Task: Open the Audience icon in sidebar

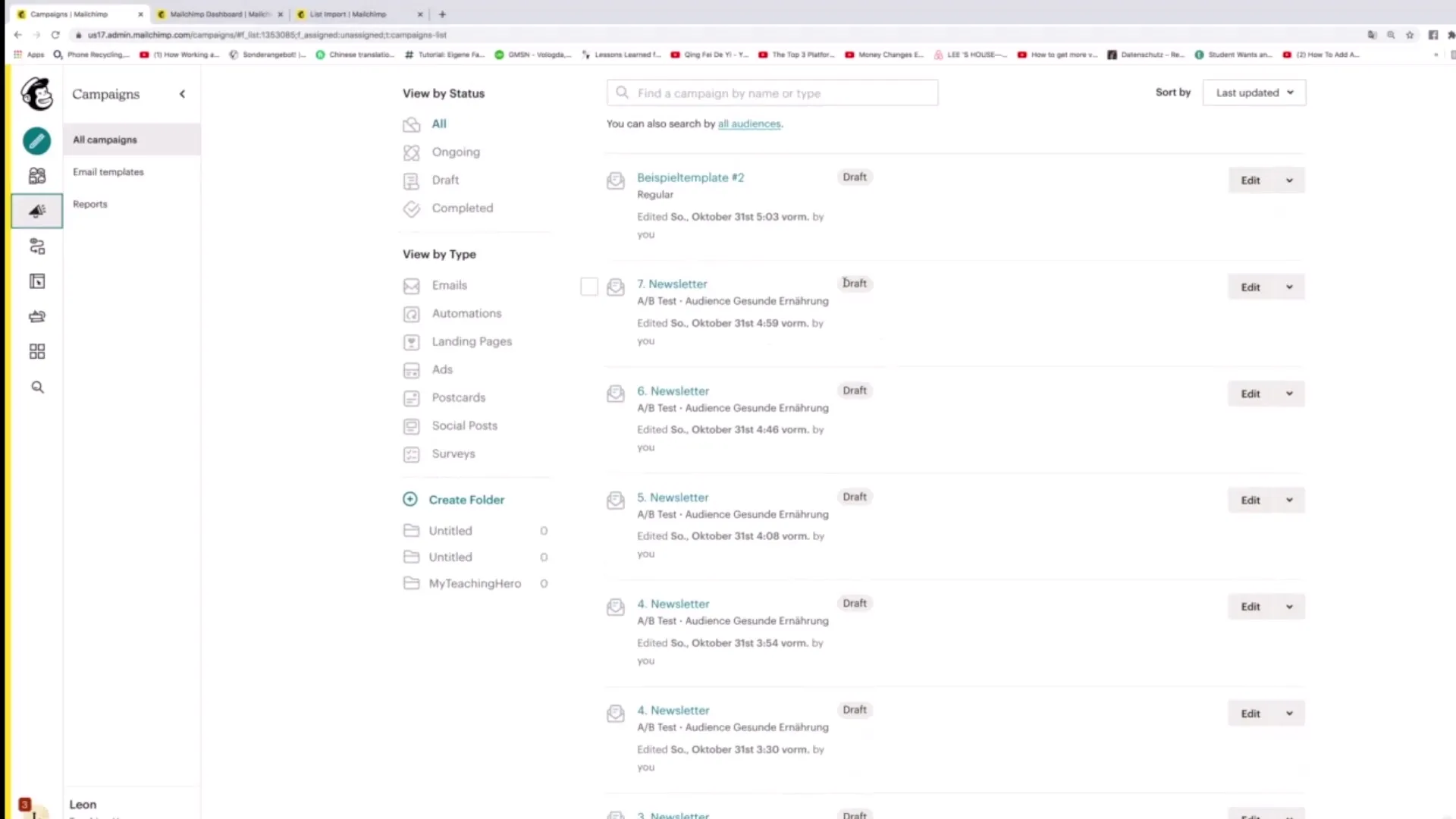Action: 36,176
